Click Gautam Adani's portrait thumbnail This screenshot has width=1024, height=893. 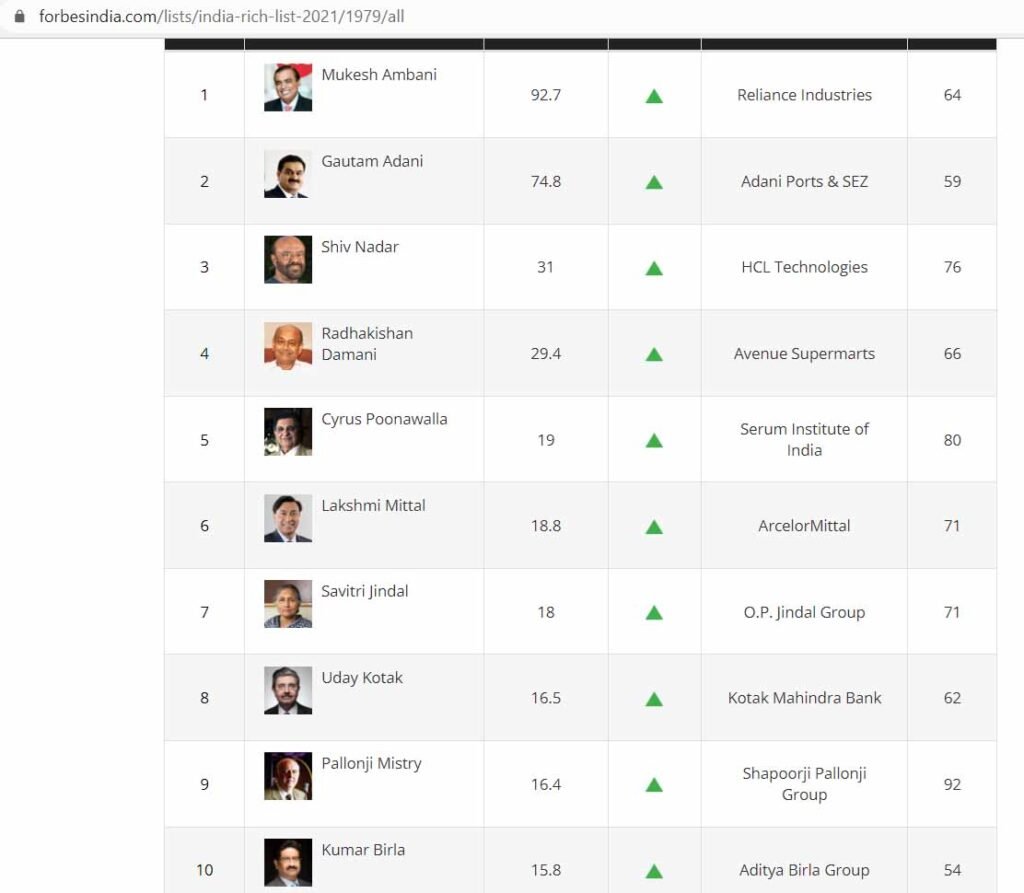pos(288,174)
